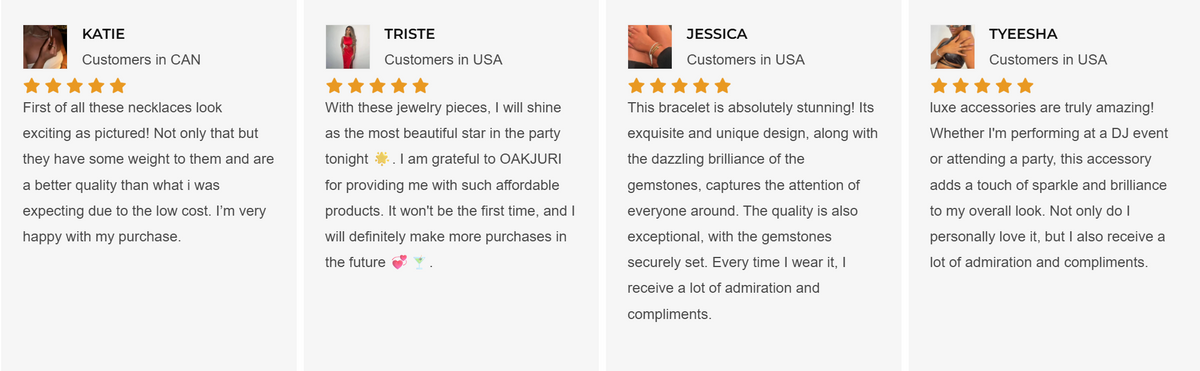Click the third star in Triste's rating

378,85
